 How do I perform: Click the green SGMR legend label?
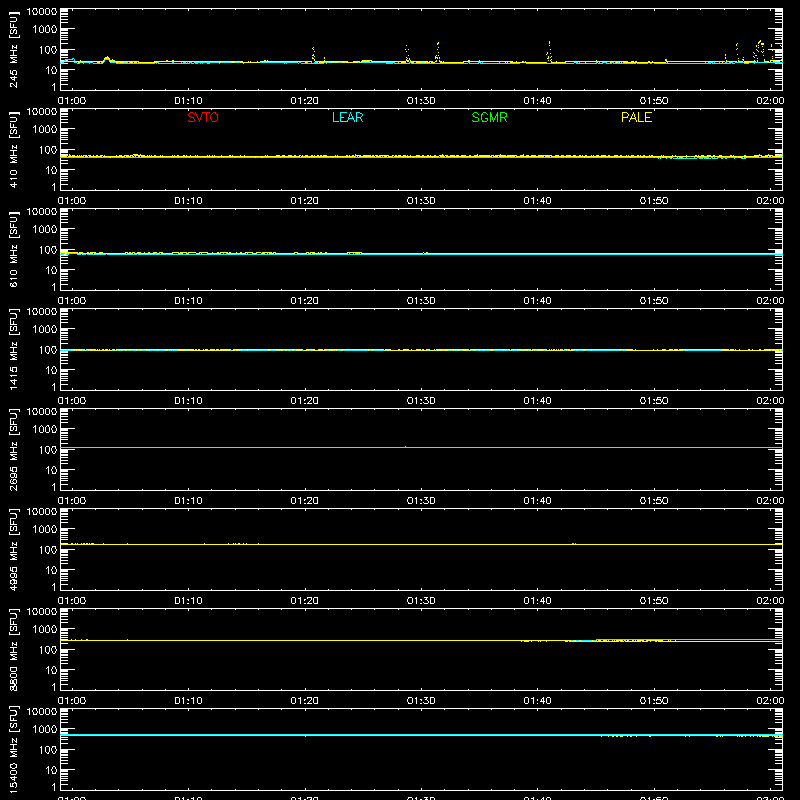click(x=489, y=117)
